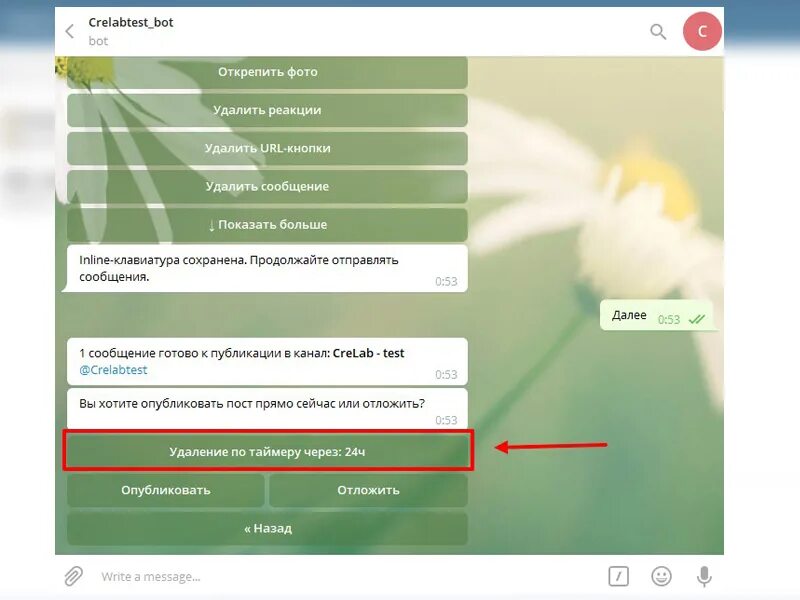Set Удаление по таймеру через: 24ч
Screen dimensions: 800x600
coord(267,452)
